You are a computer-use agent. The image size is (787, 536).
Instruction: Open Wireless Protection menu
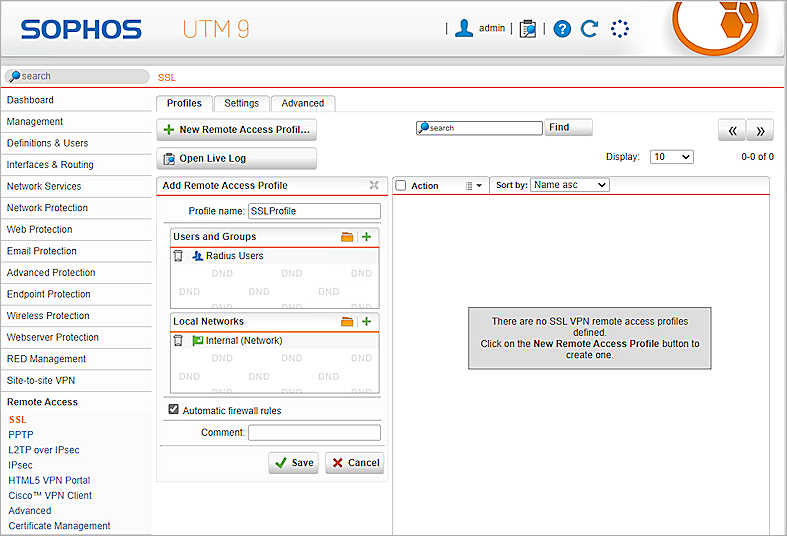pyautogui.click(x=76, y=316)
